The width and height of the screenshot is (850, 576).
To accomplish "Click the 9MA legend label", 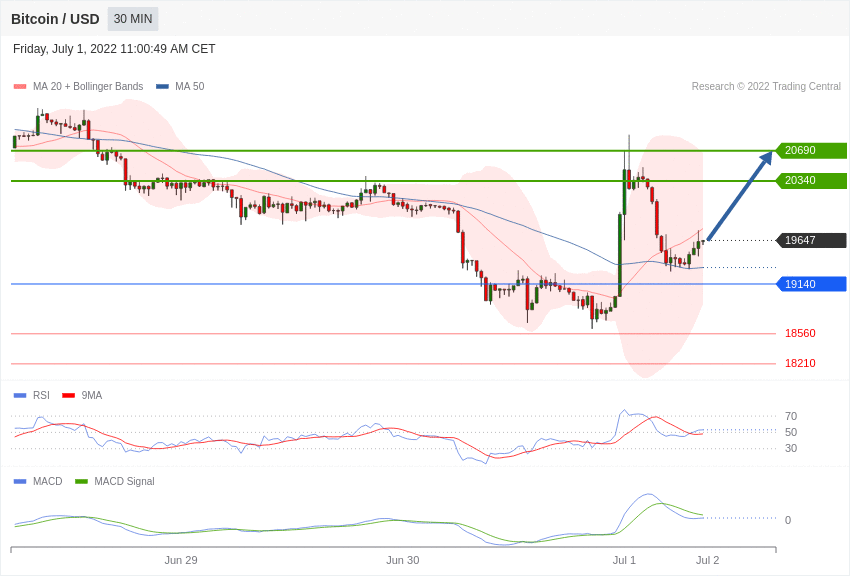I will 92,395.
